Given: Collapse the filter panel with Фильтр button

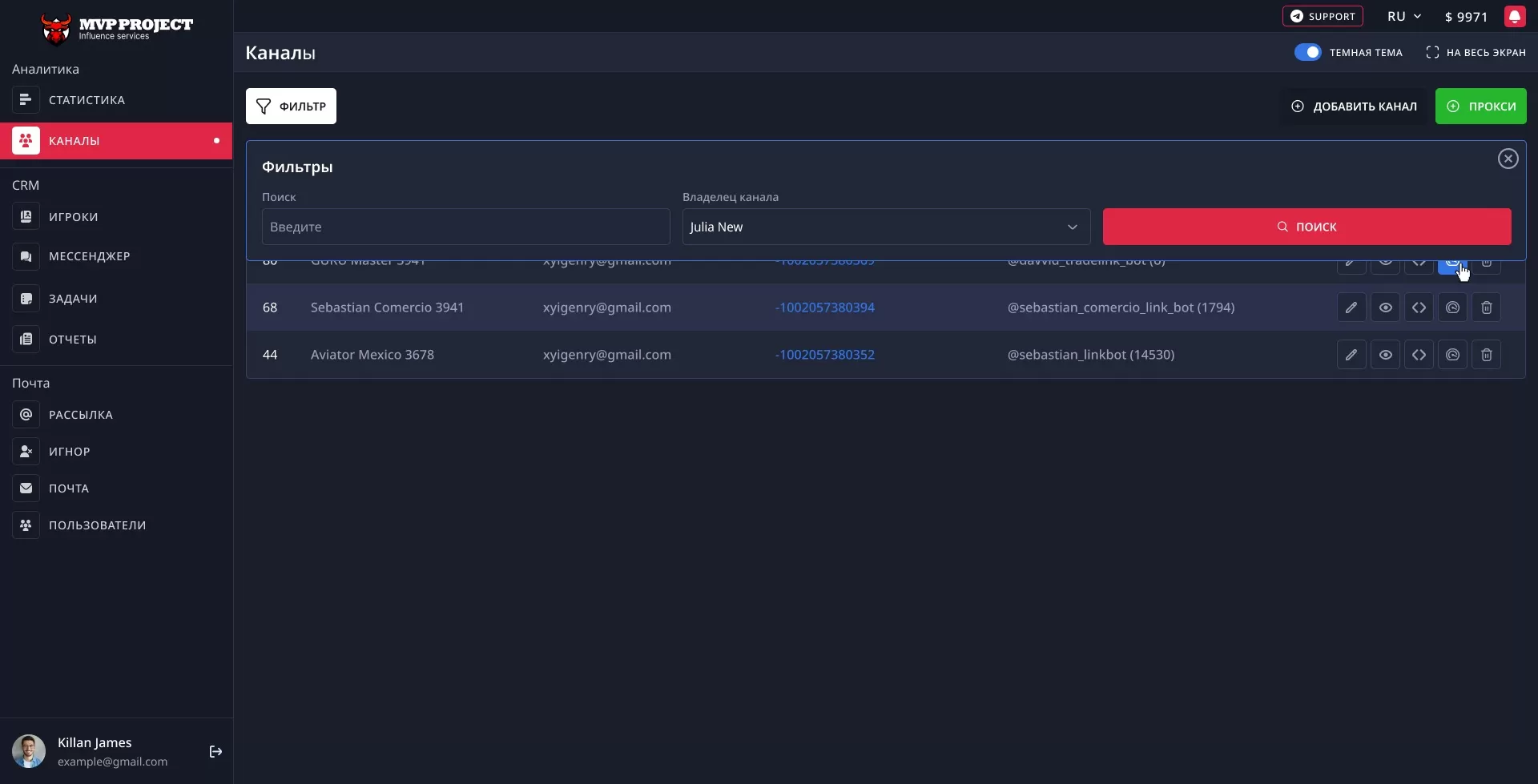Looking at the screenshot, I should coord(291,107).
